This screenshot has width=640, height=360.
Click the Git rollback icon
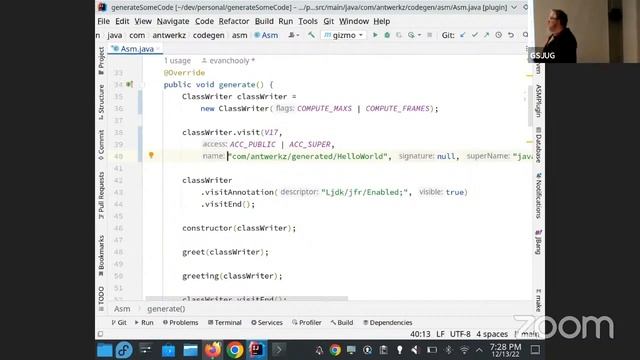[x=511, y=35]
